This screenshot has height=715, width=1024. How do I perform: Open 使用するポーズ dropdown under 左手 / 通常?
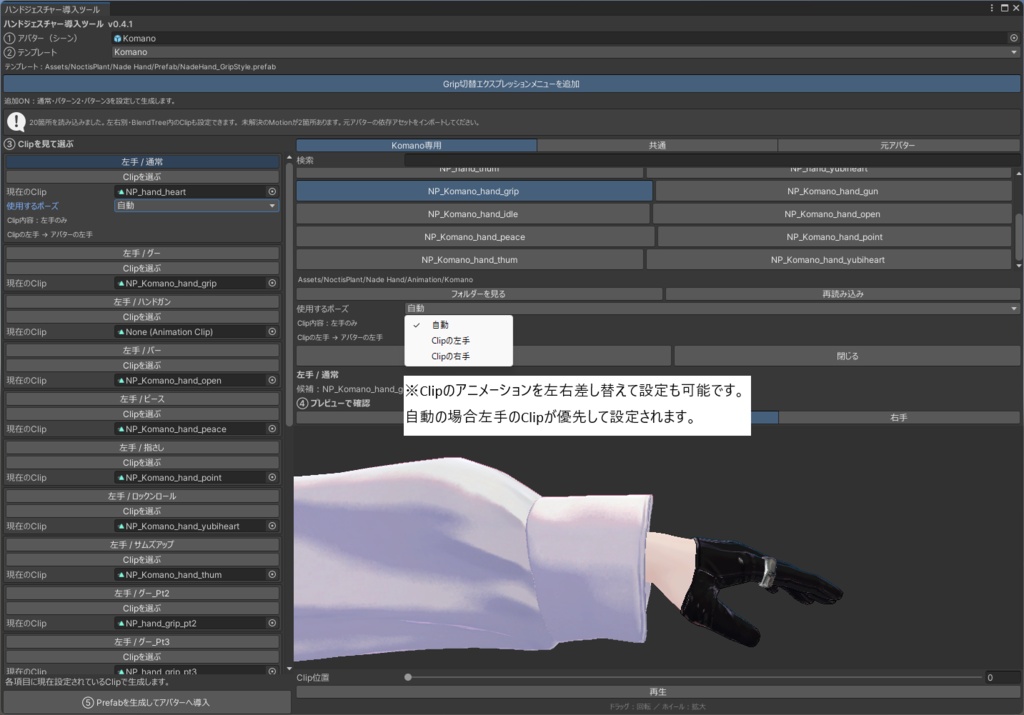click(x=197, y=206)
